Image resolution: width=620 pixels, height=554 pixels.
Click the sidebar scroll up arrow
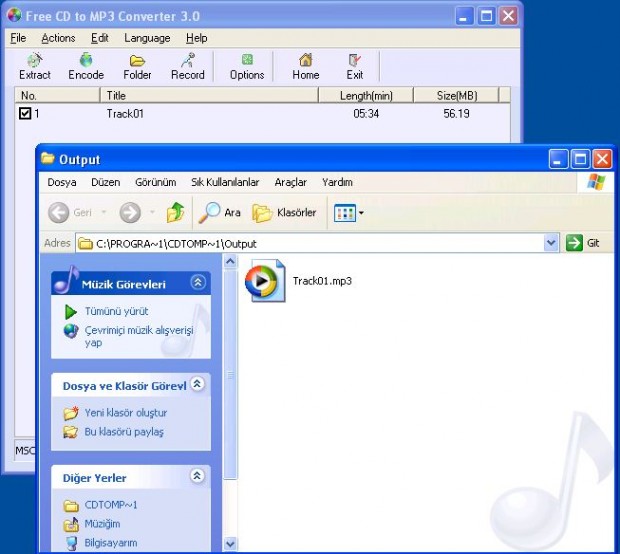pos(230,262)
